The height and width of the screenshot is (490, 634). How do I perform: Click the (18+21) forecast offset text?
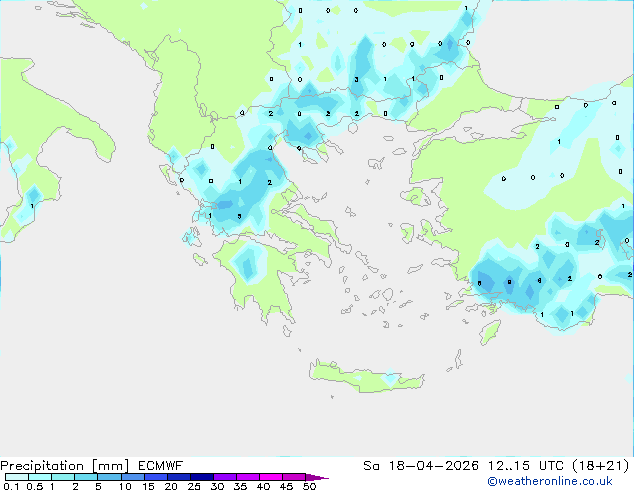click(601, 466)
